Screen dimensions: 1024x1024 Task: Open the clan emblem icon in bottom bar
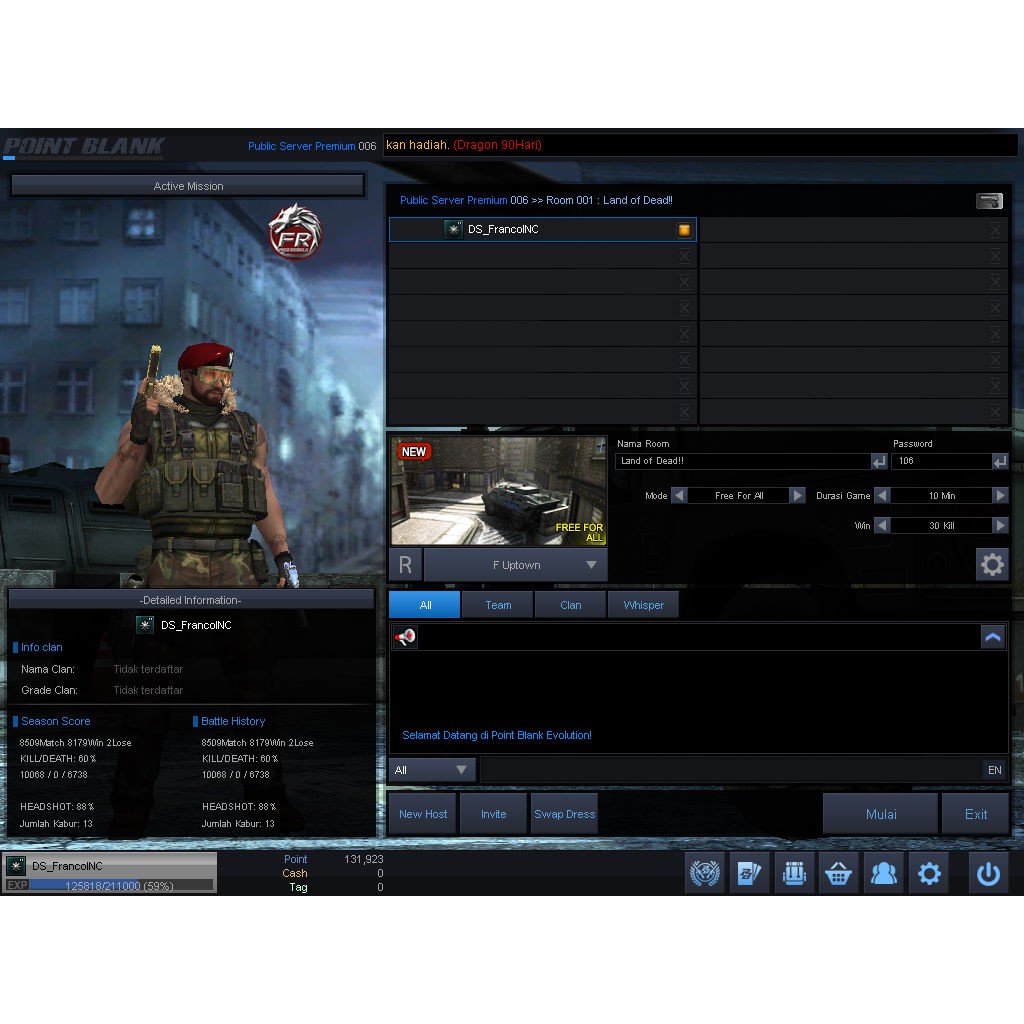point(705,873)
